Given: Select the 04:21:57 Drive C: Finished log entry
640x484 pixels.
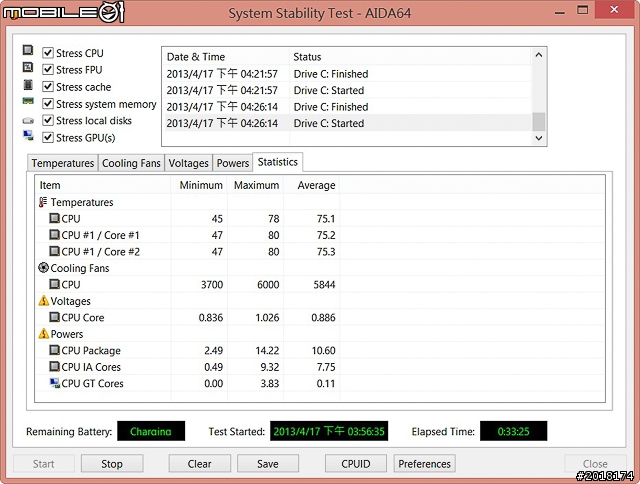Looking at the screenshot, I should [x=347, y=74].
